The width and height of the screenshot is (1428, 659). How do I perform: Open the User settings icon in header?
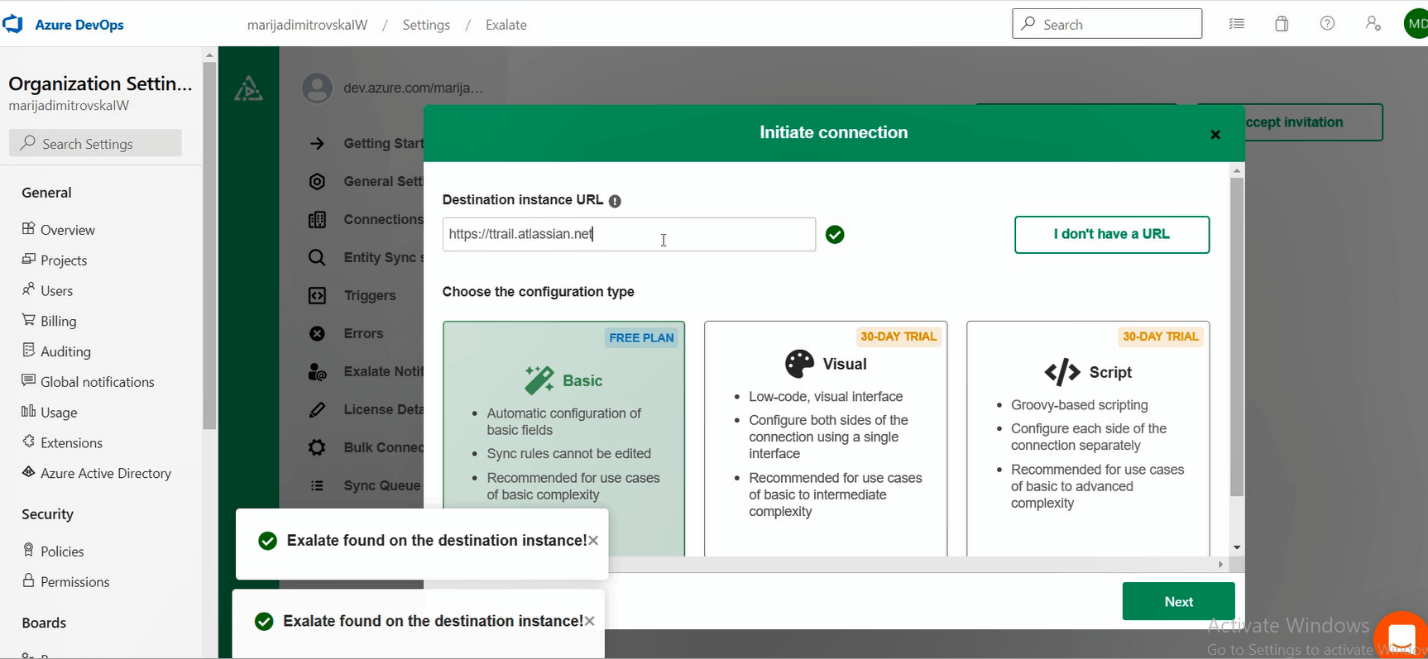coord(1373,24)
